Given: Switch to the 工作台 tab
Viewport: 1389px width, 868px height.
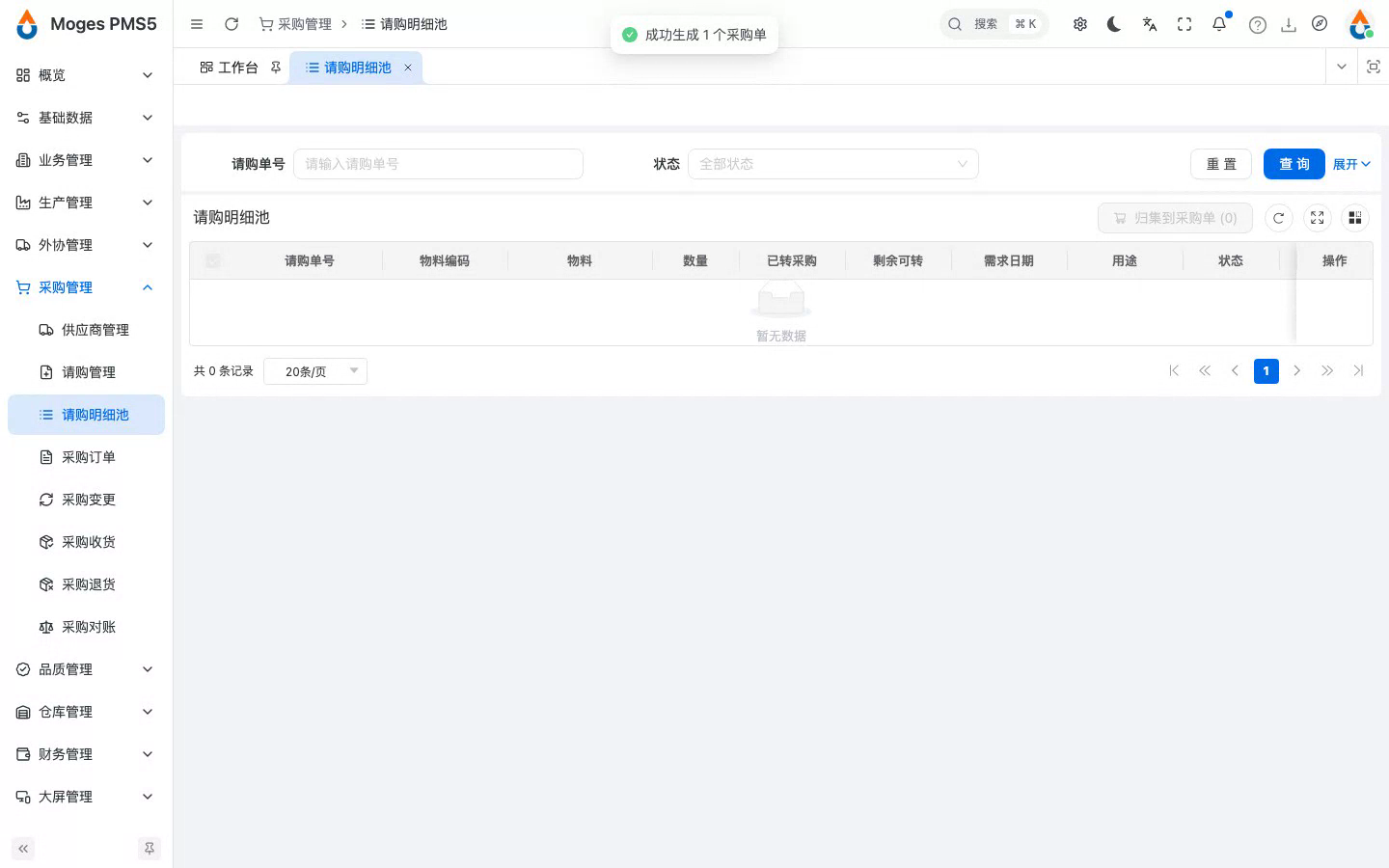Looking at the screenshot, I should 229,68.
